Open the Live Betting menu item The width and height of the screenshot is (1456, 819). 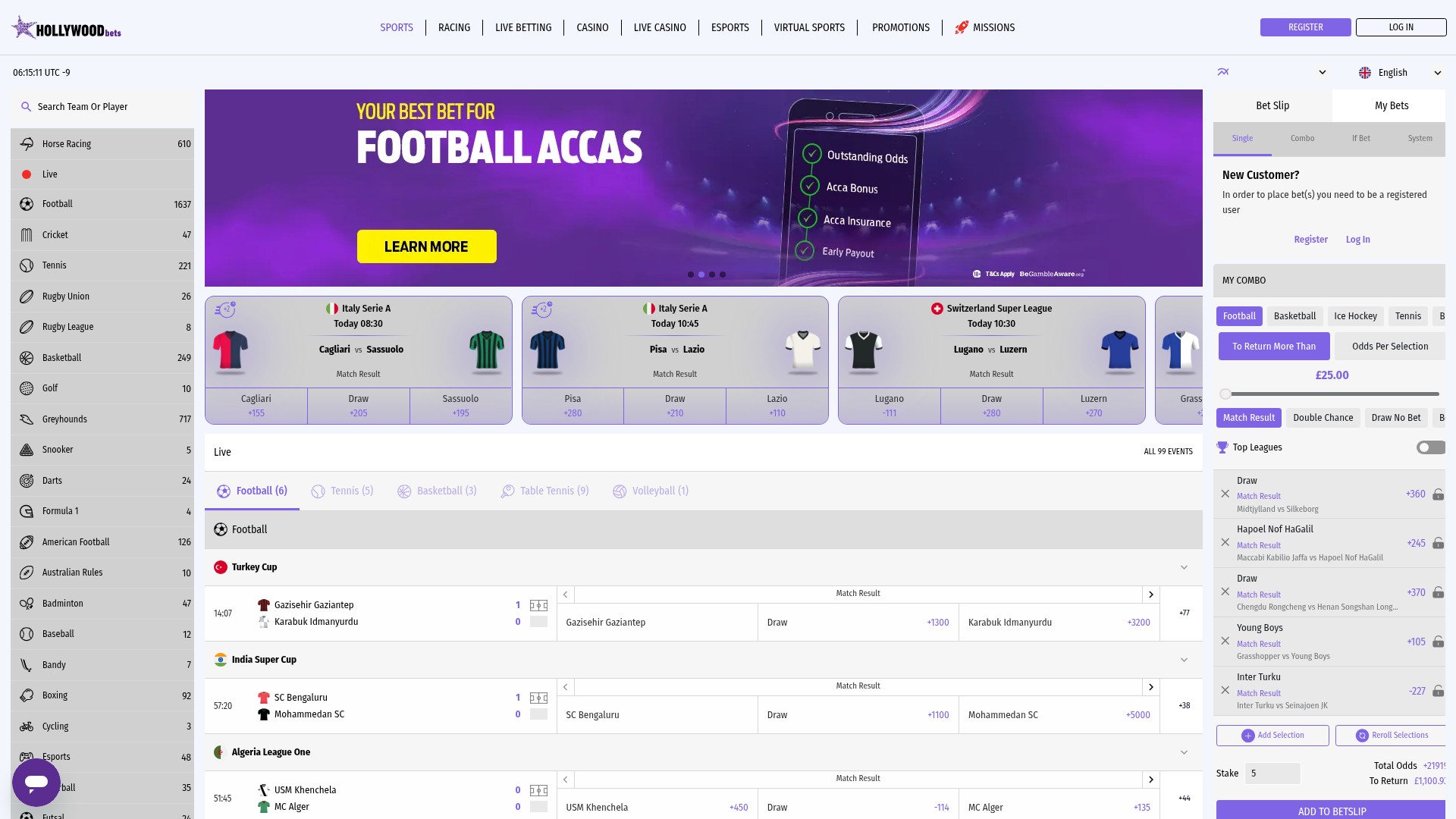click(523, 27)
